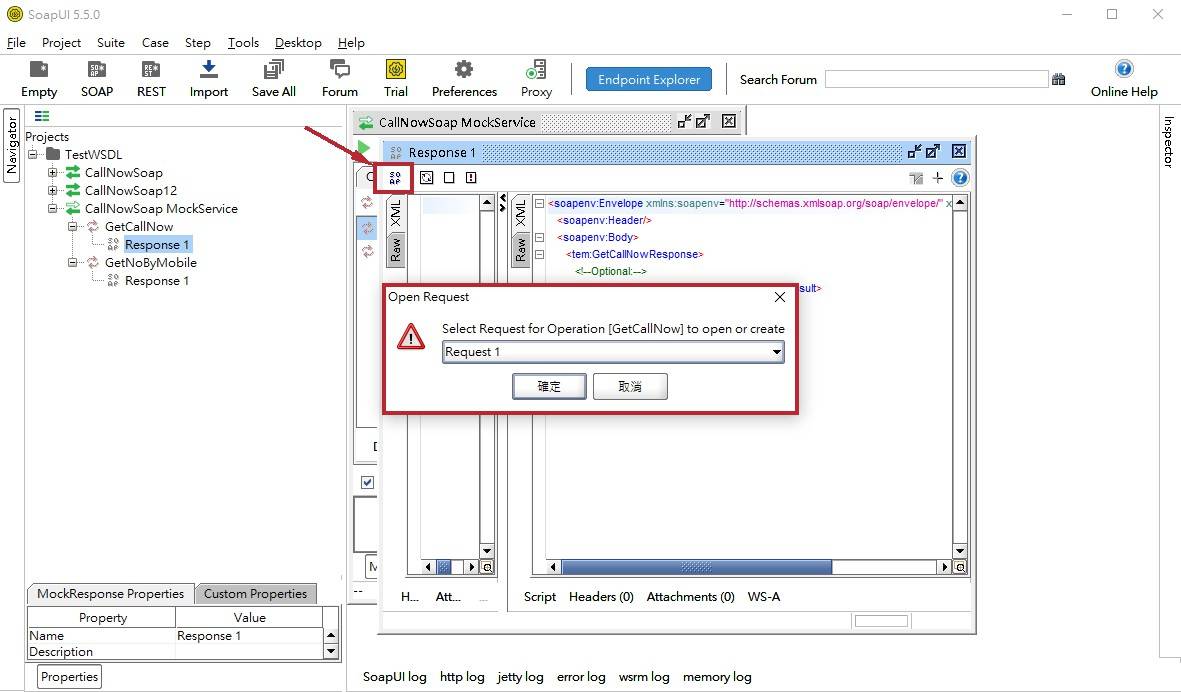Click the Trial toolbar icon
Image resolution: width=1181 pixels, height=692 pixels.
(395, 78)
